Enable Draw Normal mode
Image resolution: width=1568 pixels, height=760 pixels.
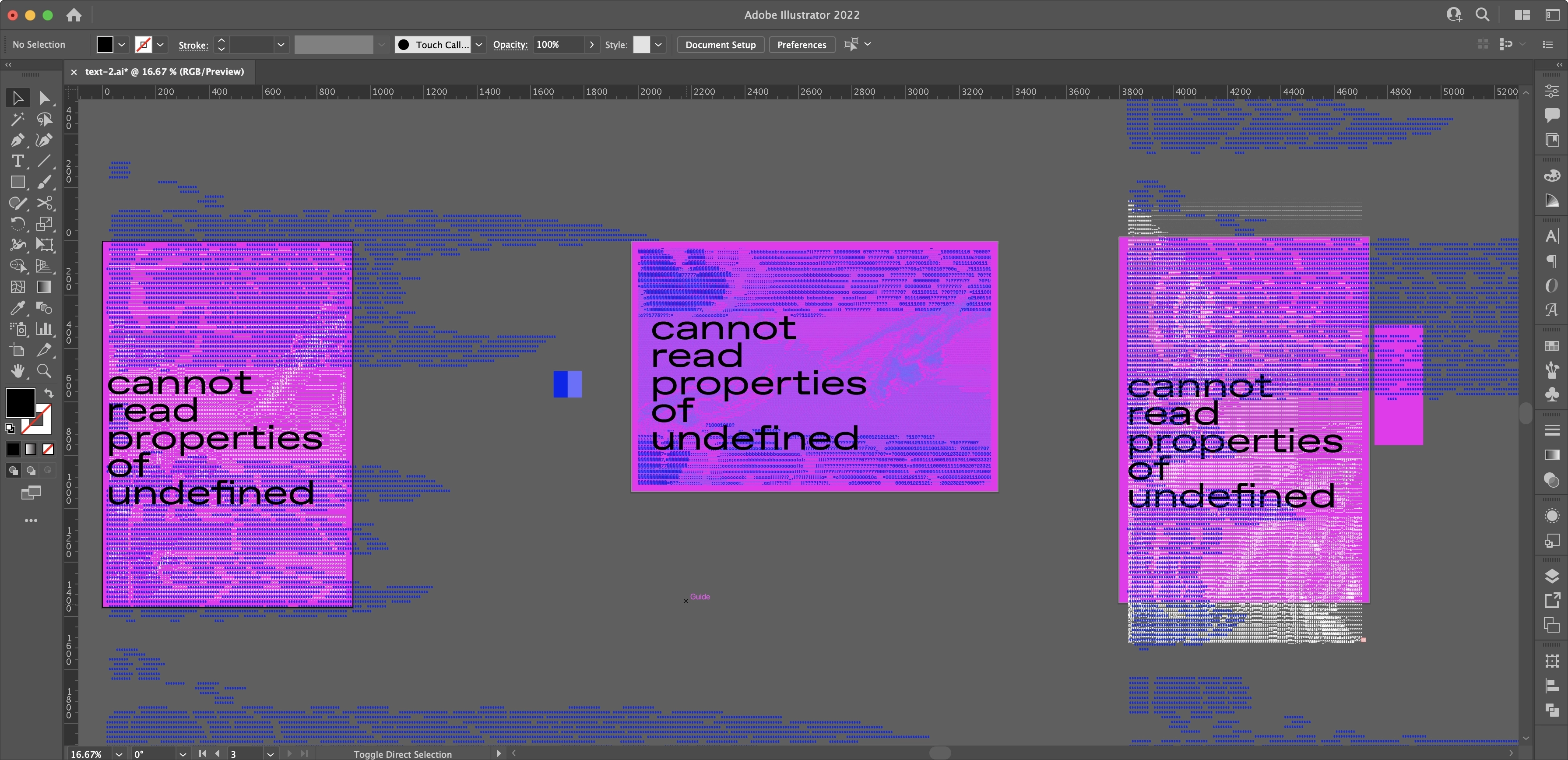click(13, 470)
